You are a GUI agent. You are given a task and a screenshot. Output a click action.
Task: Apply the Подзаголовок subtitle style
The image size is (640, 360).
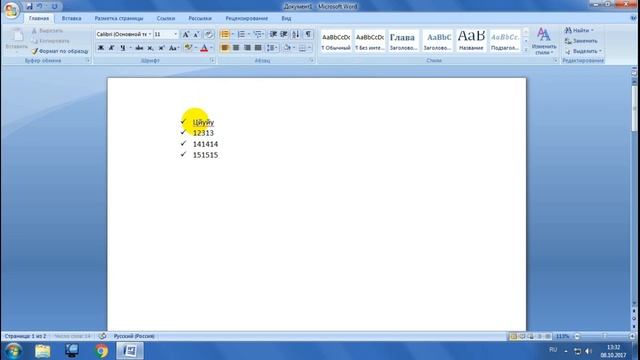point(505,41)
